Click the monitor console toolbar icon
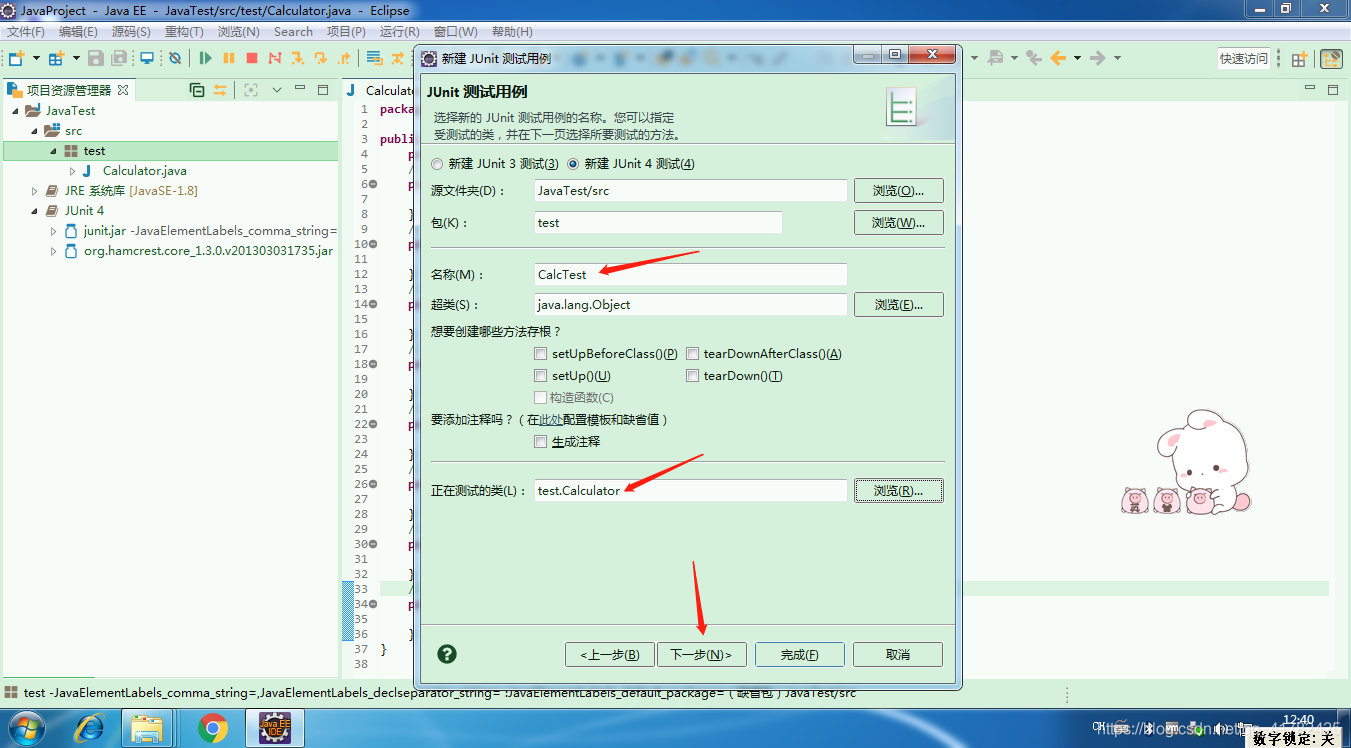This screenshot has height=748, width=1351. pyautogui.click(x=147, y=58)
